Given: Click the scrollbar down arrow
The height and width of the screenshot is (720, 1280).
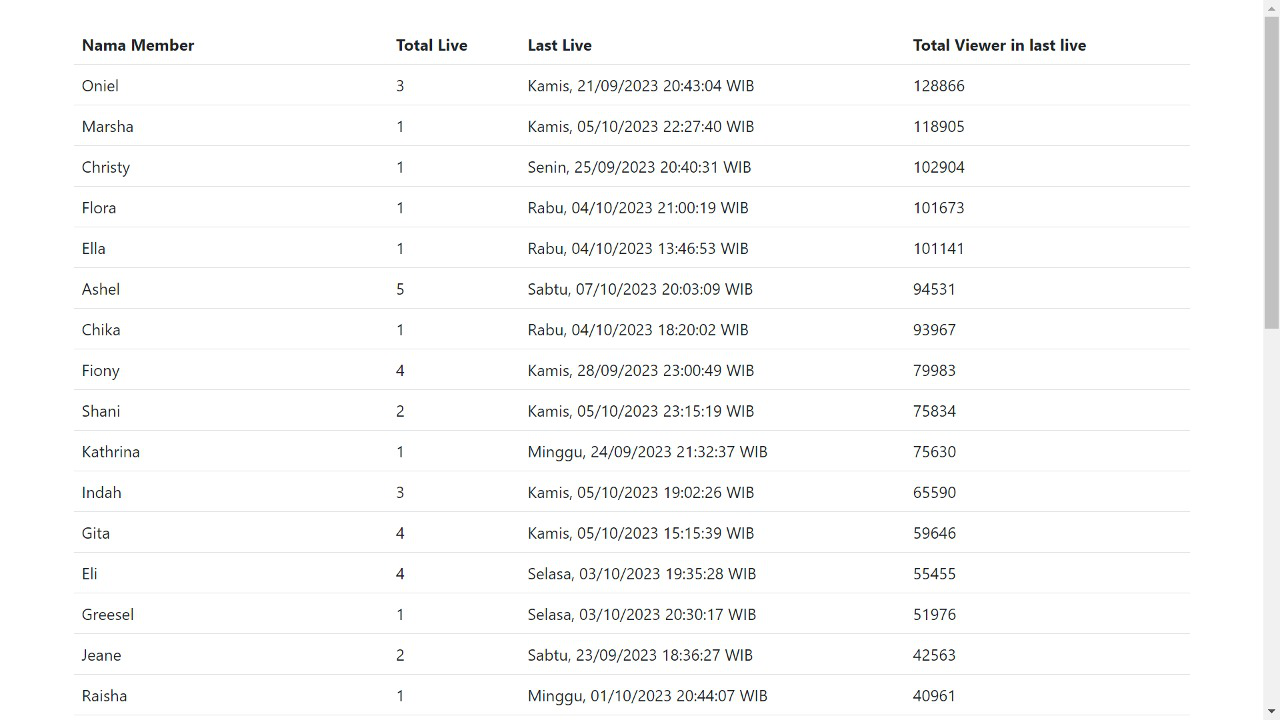Looking at the screenshot, I should coord(1271,711).
